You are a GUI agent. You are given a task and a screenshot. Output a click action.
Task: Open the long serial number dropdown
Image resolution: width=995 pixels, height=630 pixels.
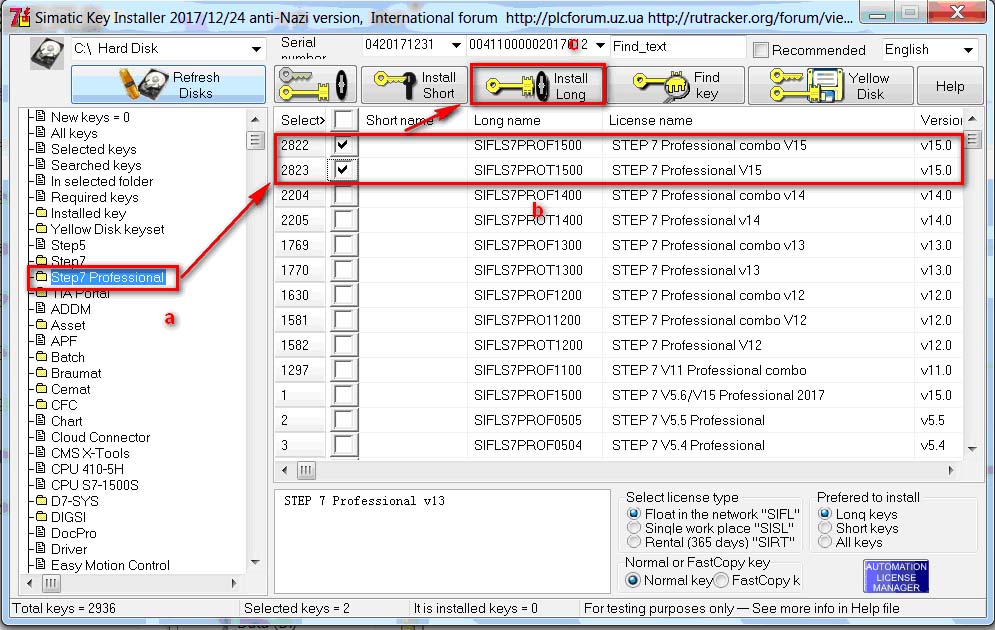(x=600, y=45)
